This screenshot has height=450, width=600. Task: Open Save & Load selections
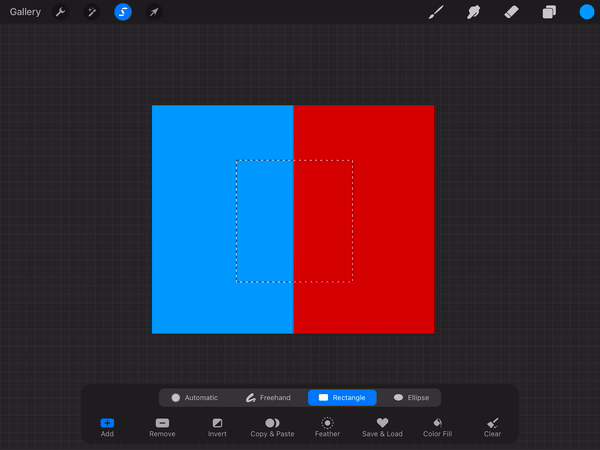(382, 427)
